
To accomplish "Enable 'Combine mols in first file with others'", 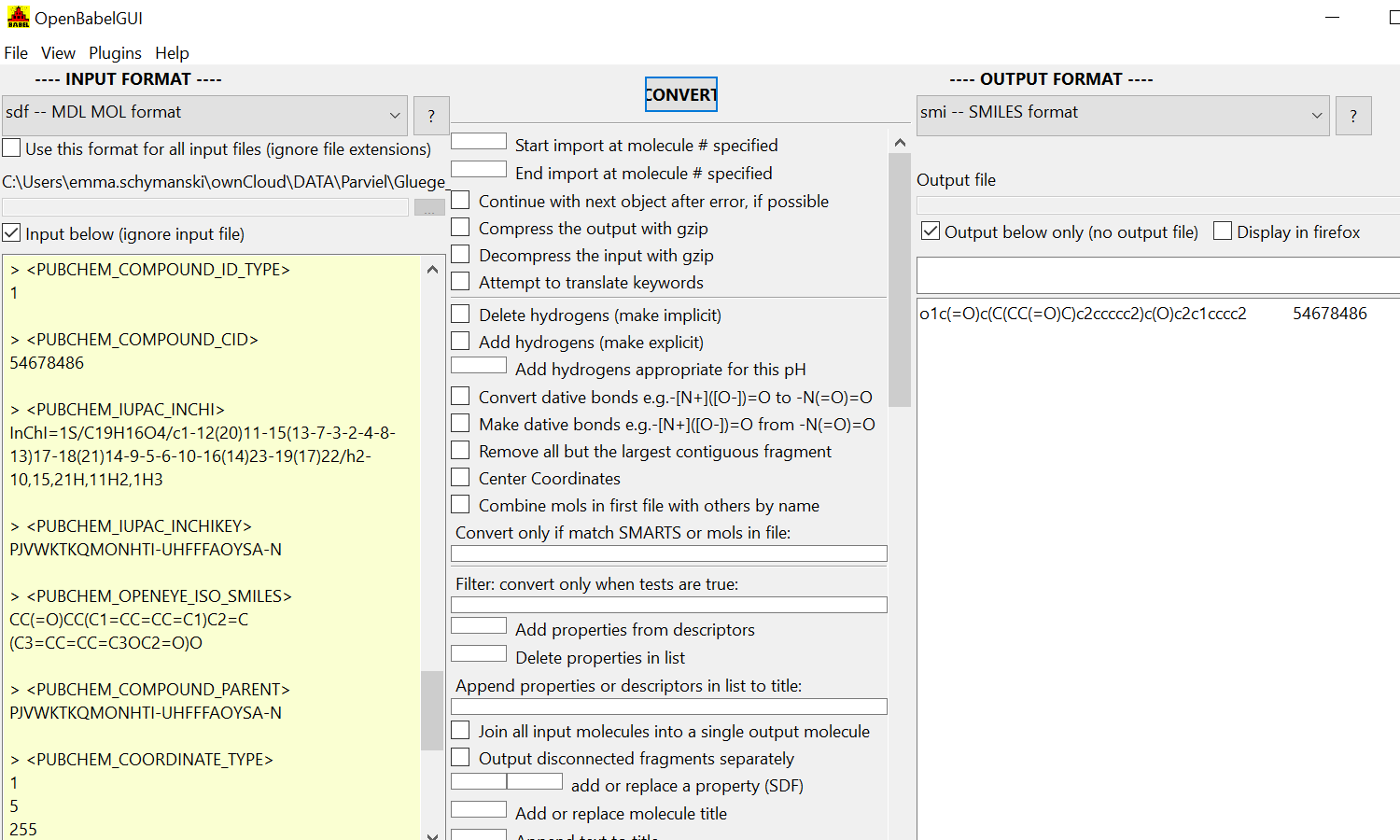I will click(460, 504).
